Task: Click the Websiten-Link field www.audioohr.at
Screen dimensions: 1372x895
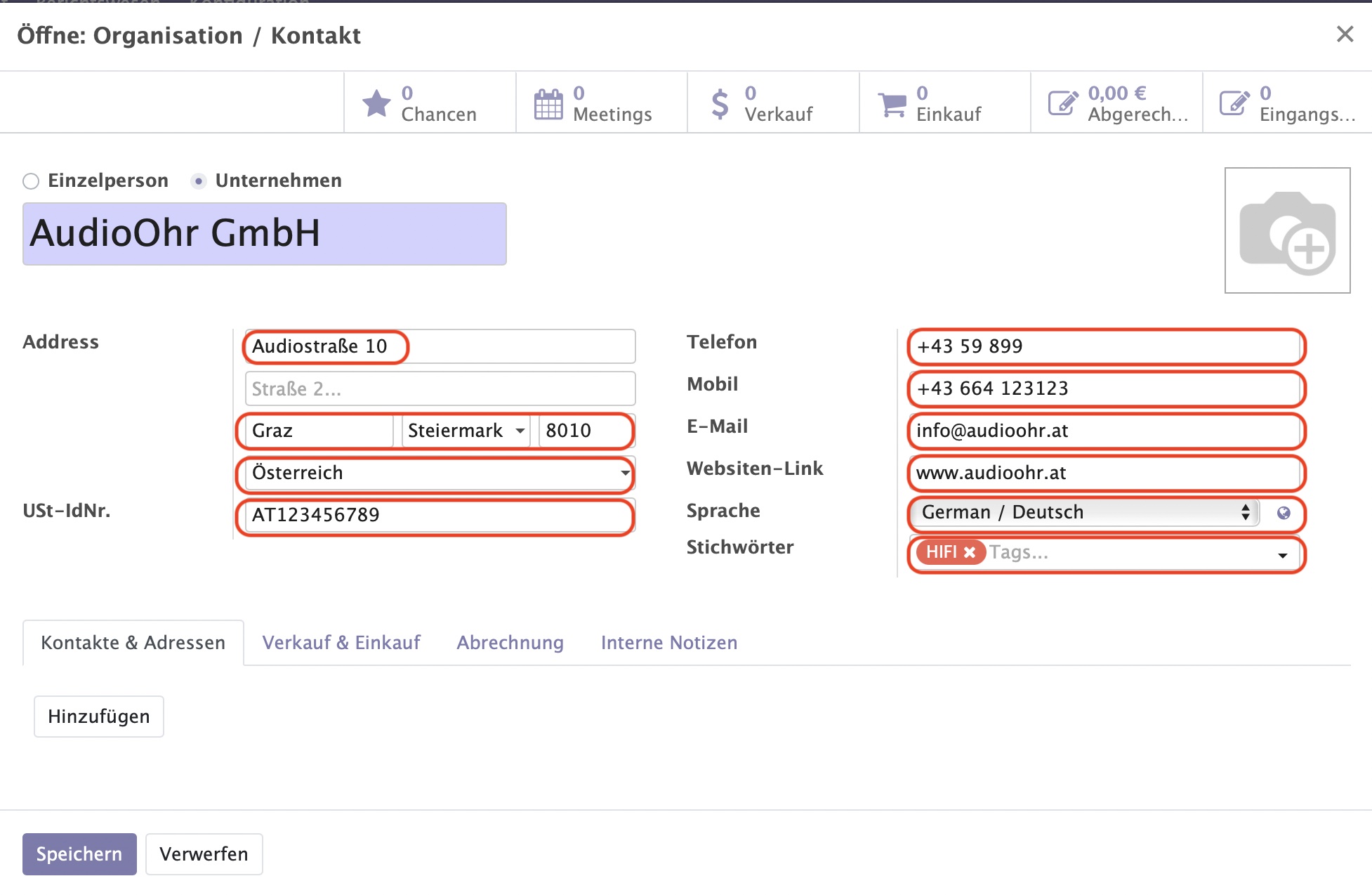Action: pos(1106,473)
